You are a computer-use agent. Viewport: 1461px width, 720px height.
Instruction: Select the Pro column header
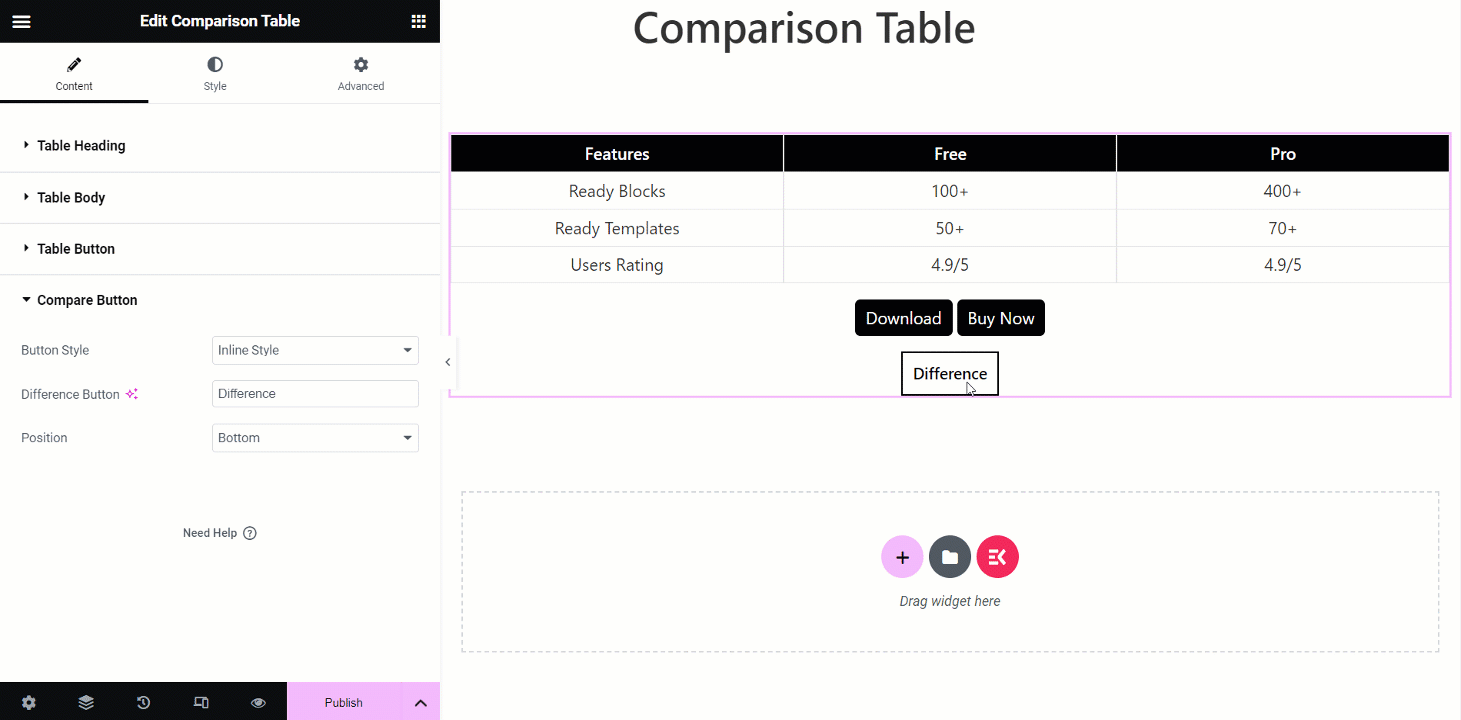[x=1283, y=154]
